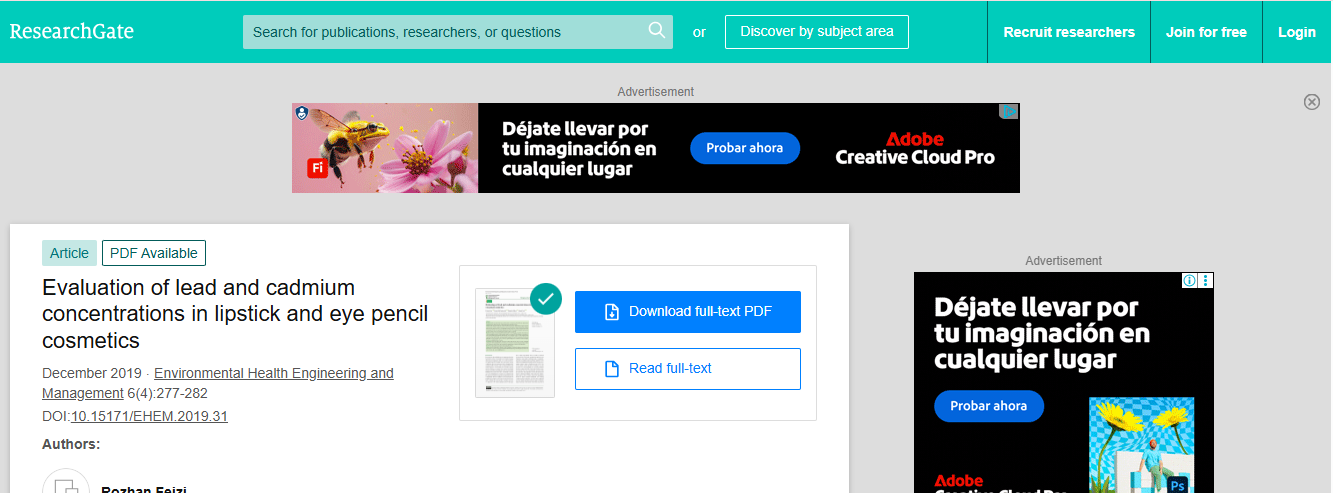The image size is (1333, 493).
Task: Open the Login page
Action: (x=1296, y=32)
